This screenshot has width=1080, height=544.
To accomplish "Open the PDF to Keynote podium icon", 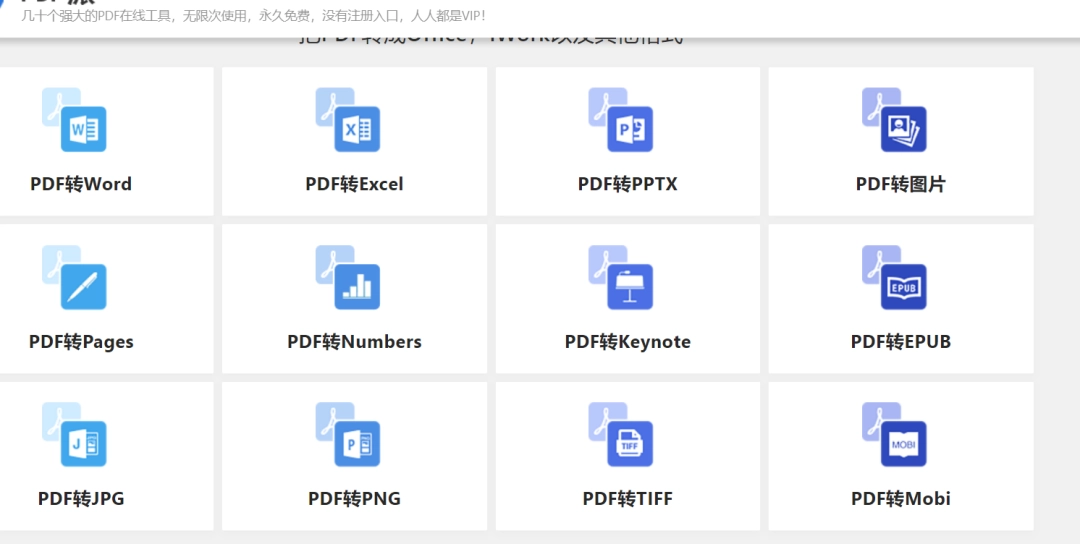I will (x=621, y=278).
